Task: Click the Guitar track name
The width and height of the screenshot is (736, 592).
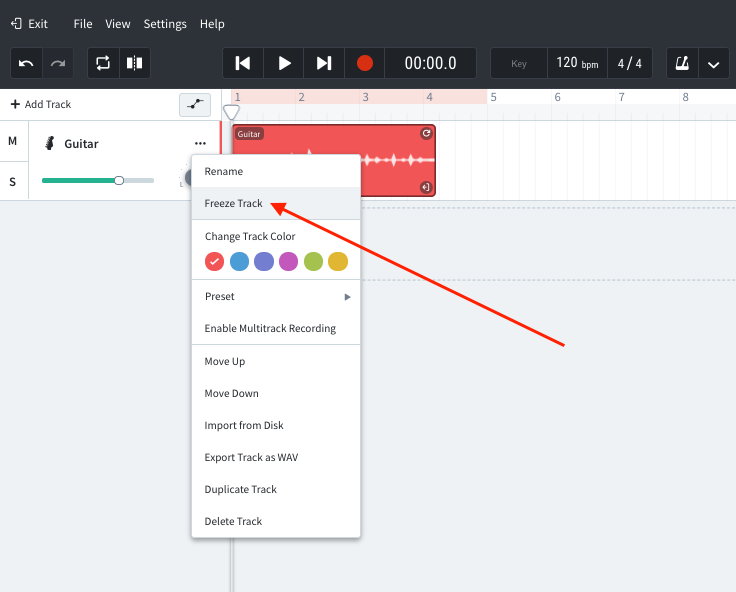Action: click(81, 144)
